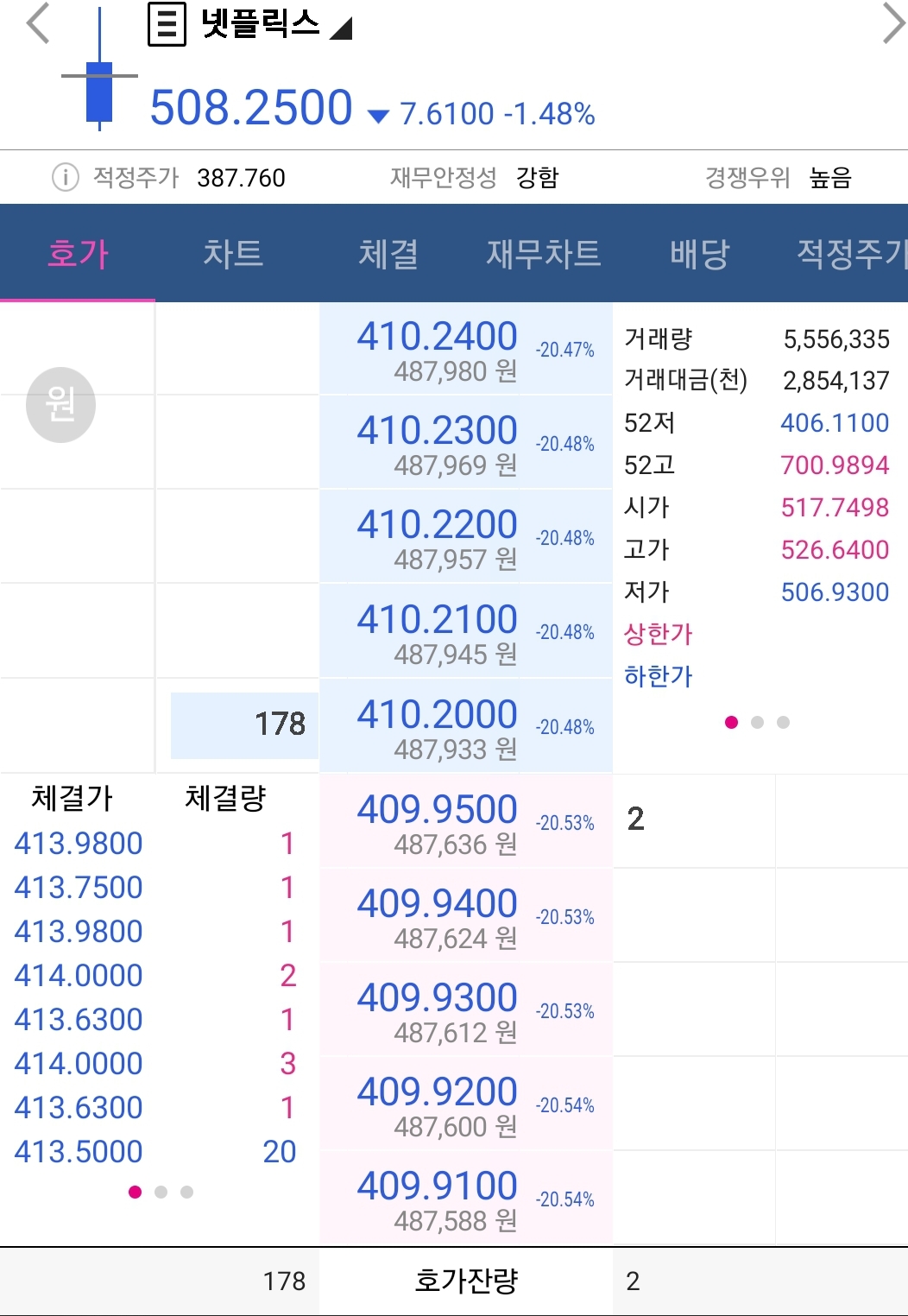
Task: Select second page dot under 체결가 list
Action: (x=161, y=1192)
